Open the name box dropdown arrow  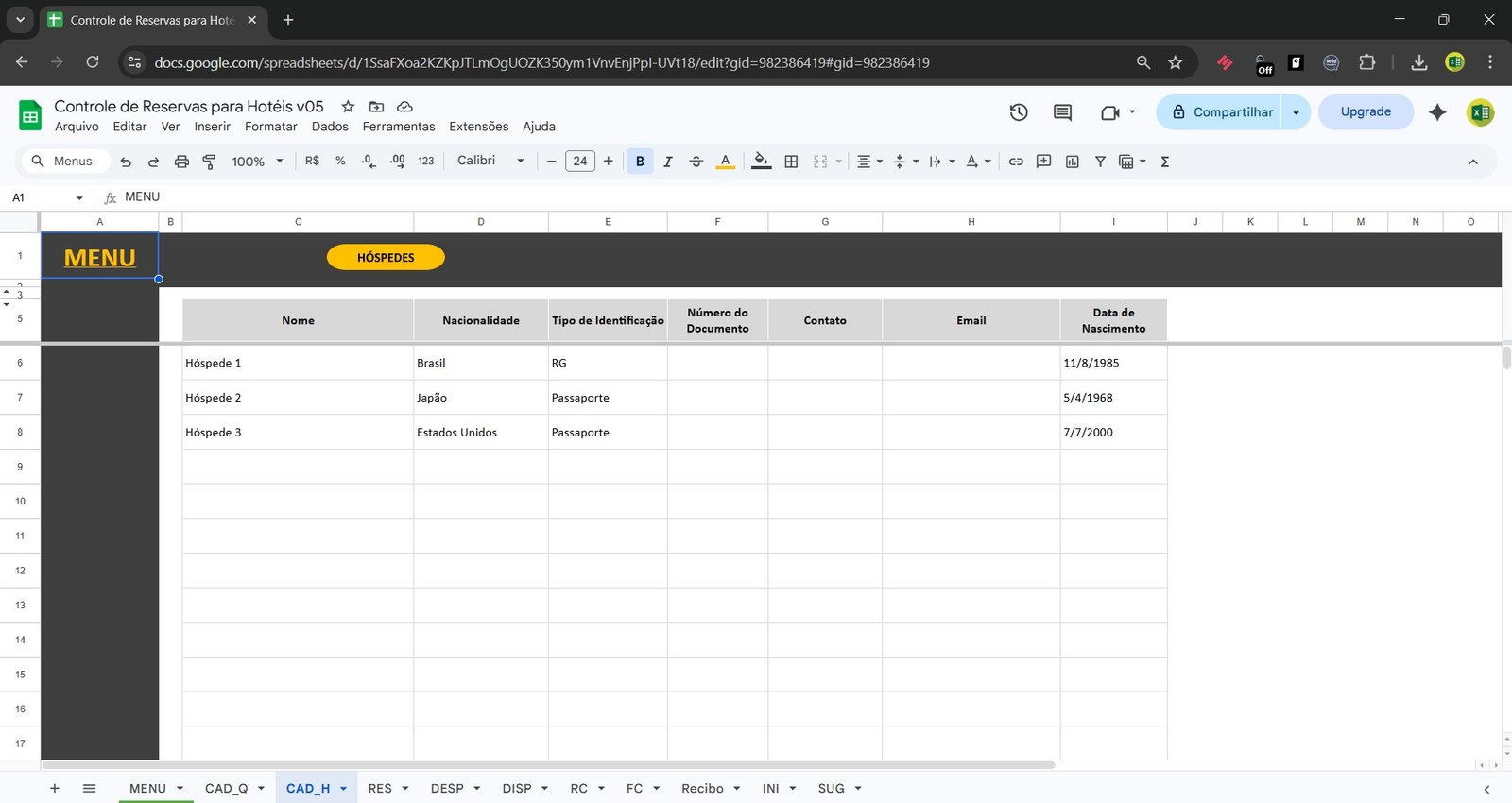pos(79,197)
